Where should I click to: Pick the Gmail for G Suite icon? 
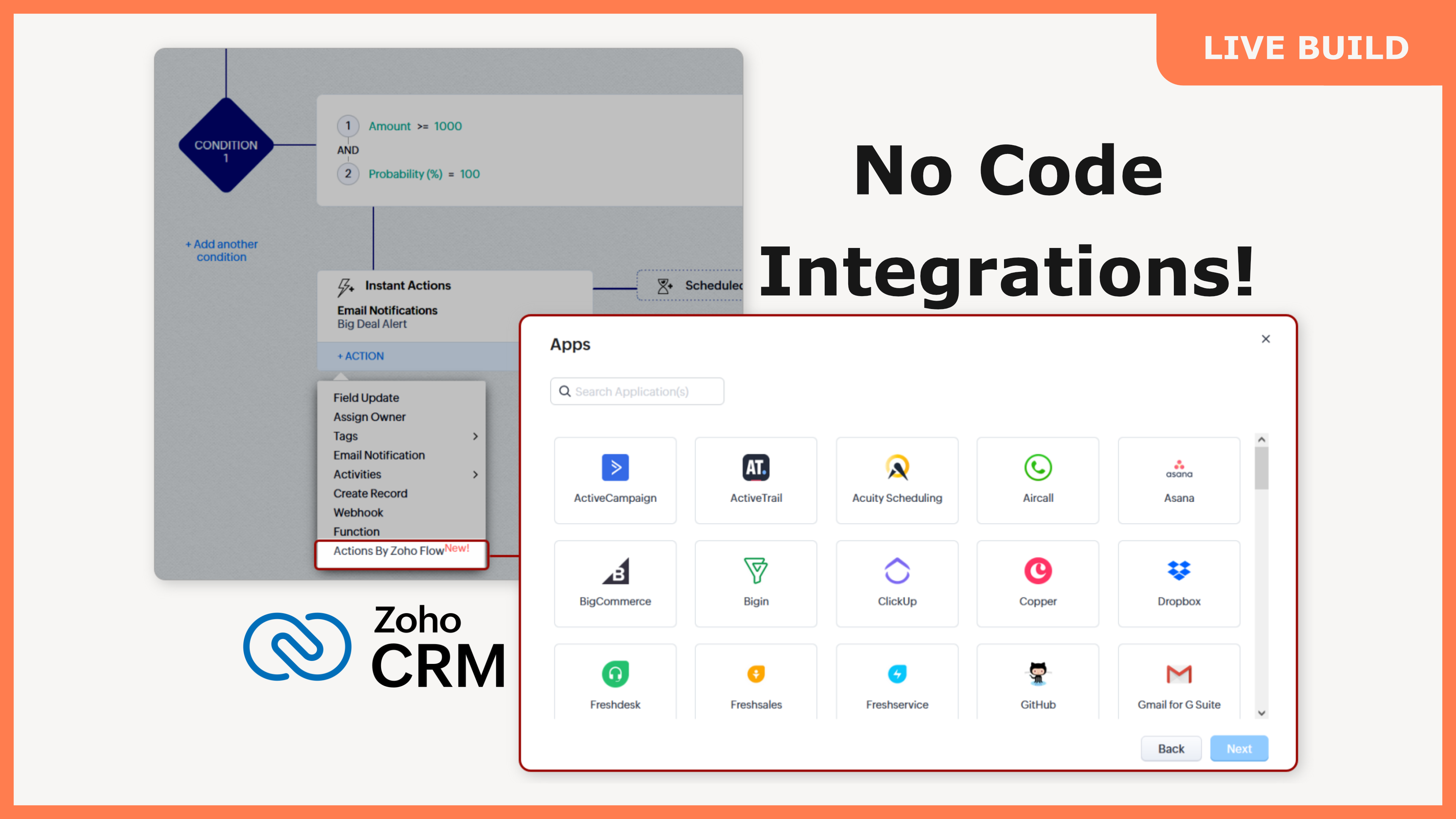point(1179,674)
